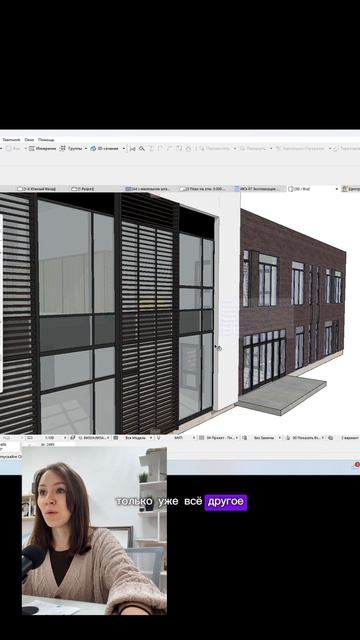The image size is (360, 640).
Task: Open the Помощь menu
Action: coord(46,140)
